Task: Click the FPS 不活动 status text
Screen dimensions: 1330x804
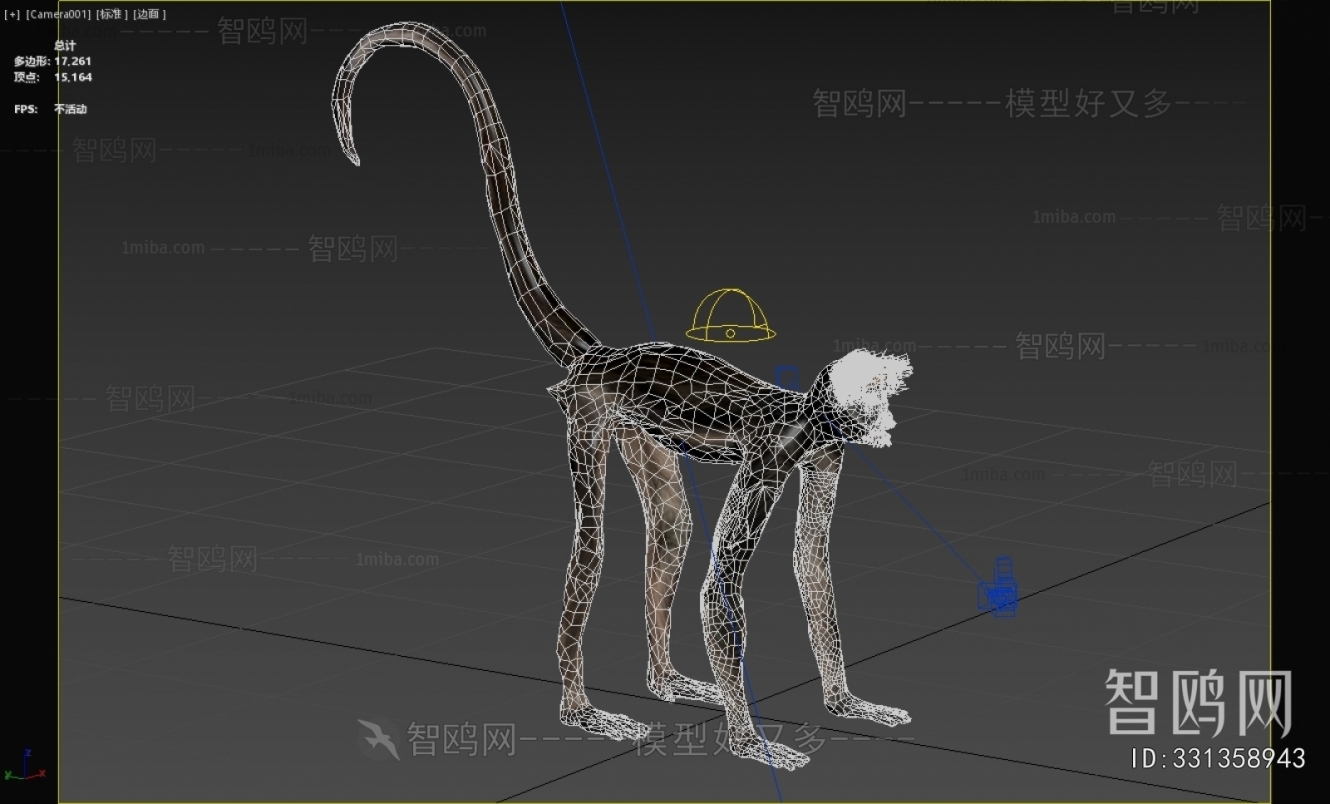Action: point(48,109)
